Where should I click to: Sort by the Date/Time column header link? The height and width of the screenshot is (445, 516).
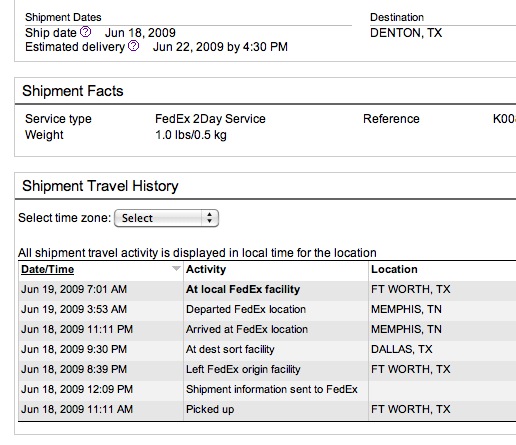47,269
